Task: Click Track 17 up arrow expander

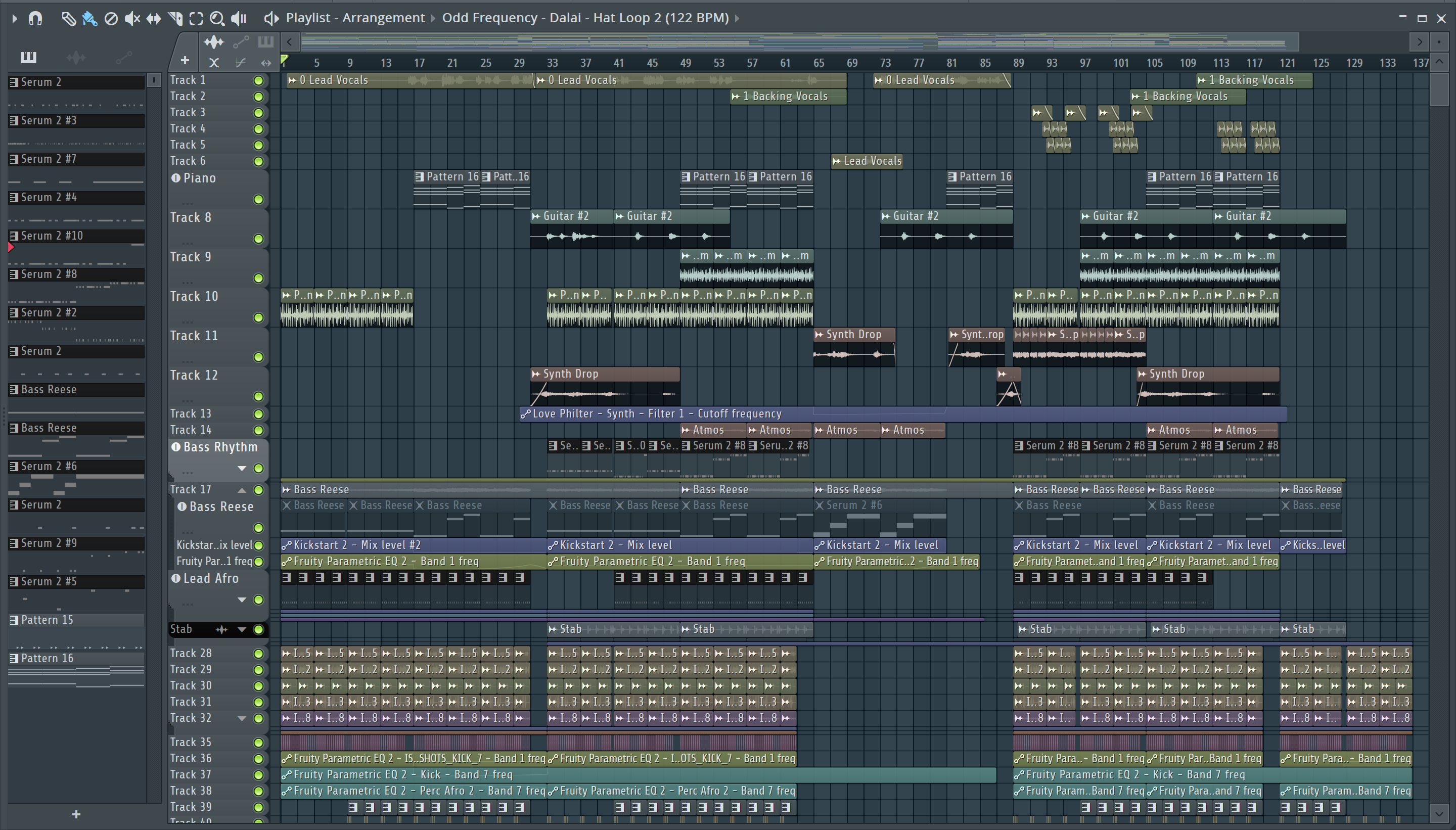Action: 242,490
